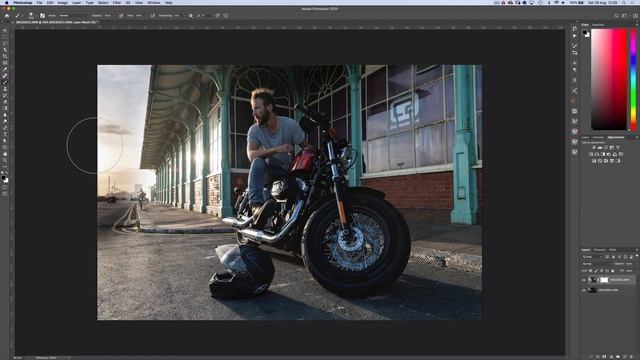The height and width of the screenshot is (360, 640).
Task: Open the brush settings panel from options bar
Action: [x=42, y=16]
